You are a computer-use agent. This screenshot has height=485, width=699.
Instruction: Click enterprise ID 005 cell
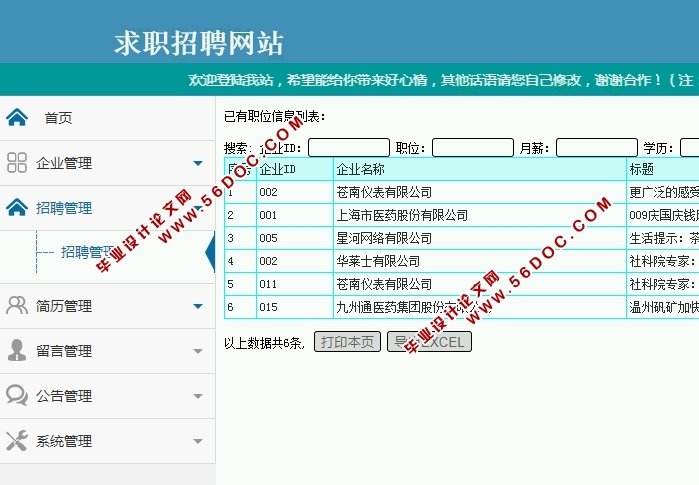[x=295, y=238]
